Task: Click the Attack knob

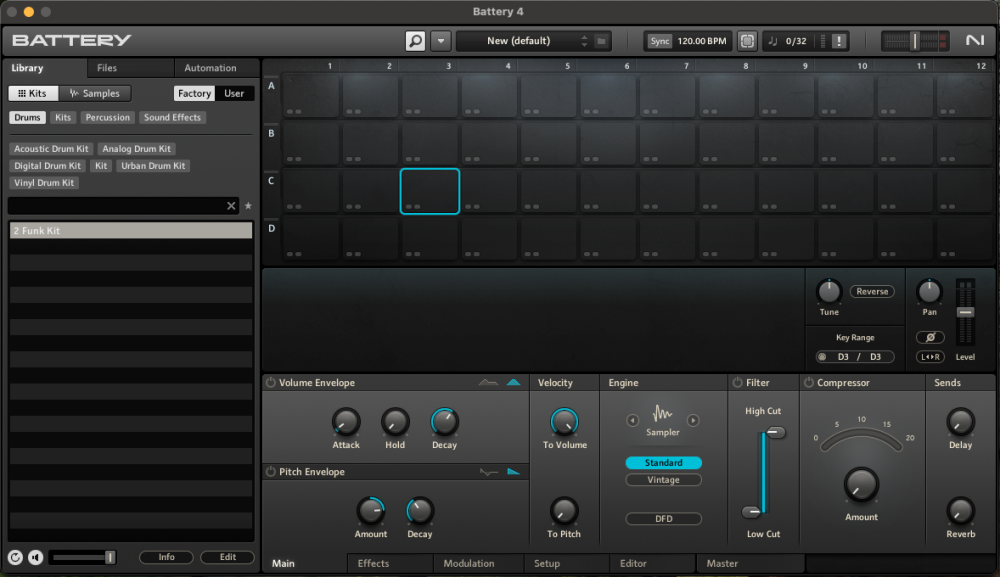Action: coord(346,422)
